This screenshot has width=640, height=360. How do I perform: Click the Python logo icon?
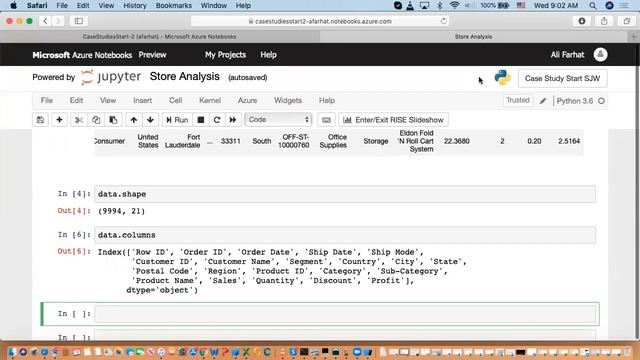pos(502,78)
